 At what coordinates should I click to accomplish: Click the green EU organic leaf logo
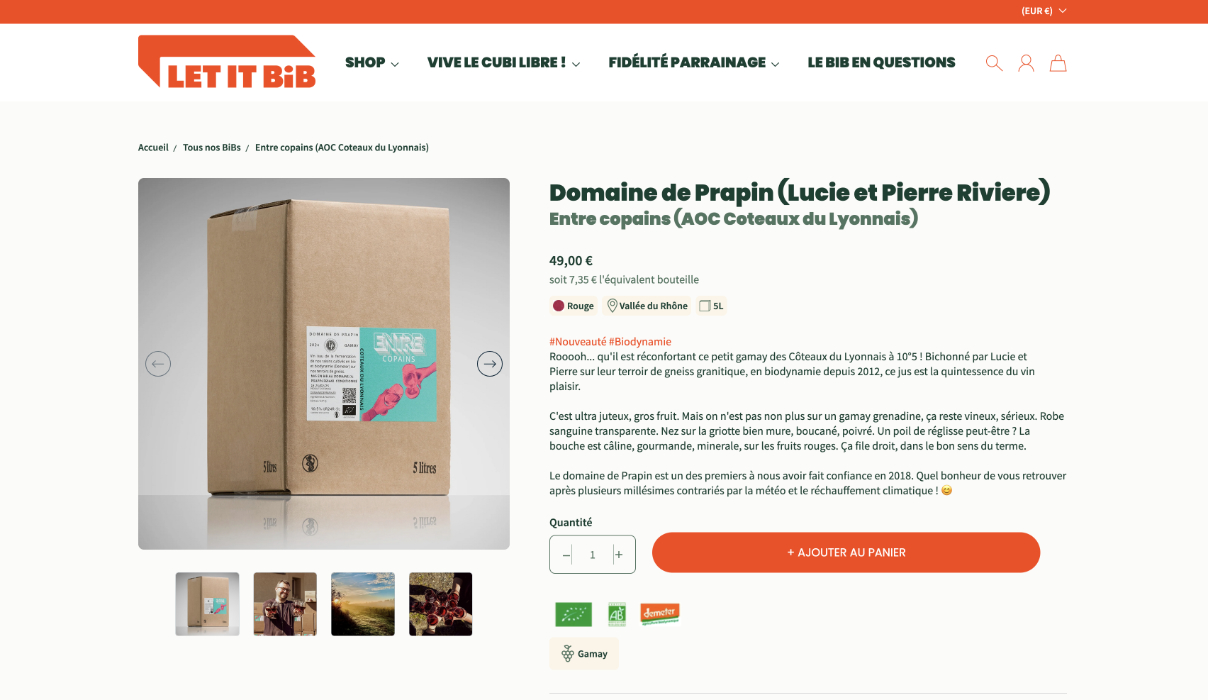(573, 614)
